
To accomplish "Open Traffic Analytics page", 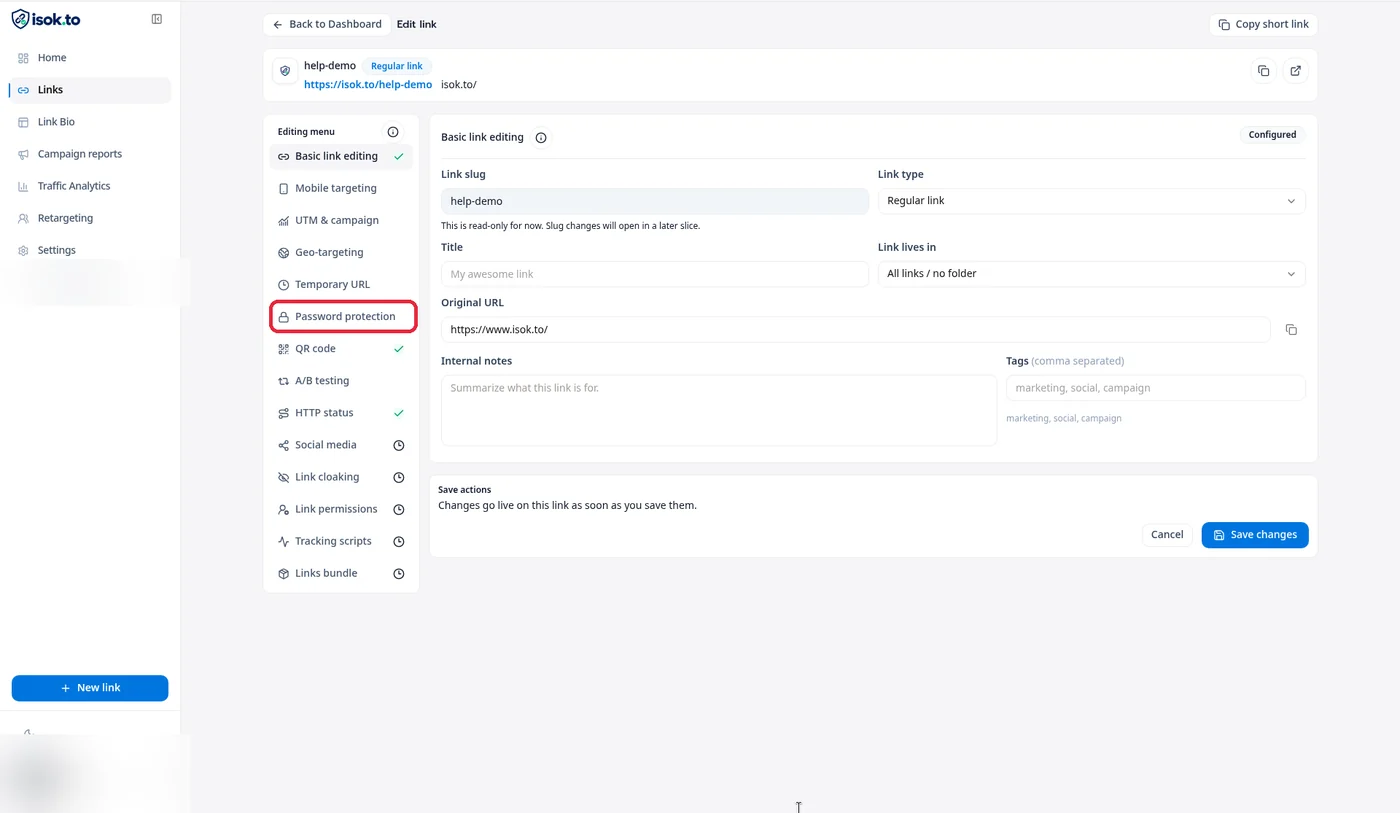I will point(90,186).
